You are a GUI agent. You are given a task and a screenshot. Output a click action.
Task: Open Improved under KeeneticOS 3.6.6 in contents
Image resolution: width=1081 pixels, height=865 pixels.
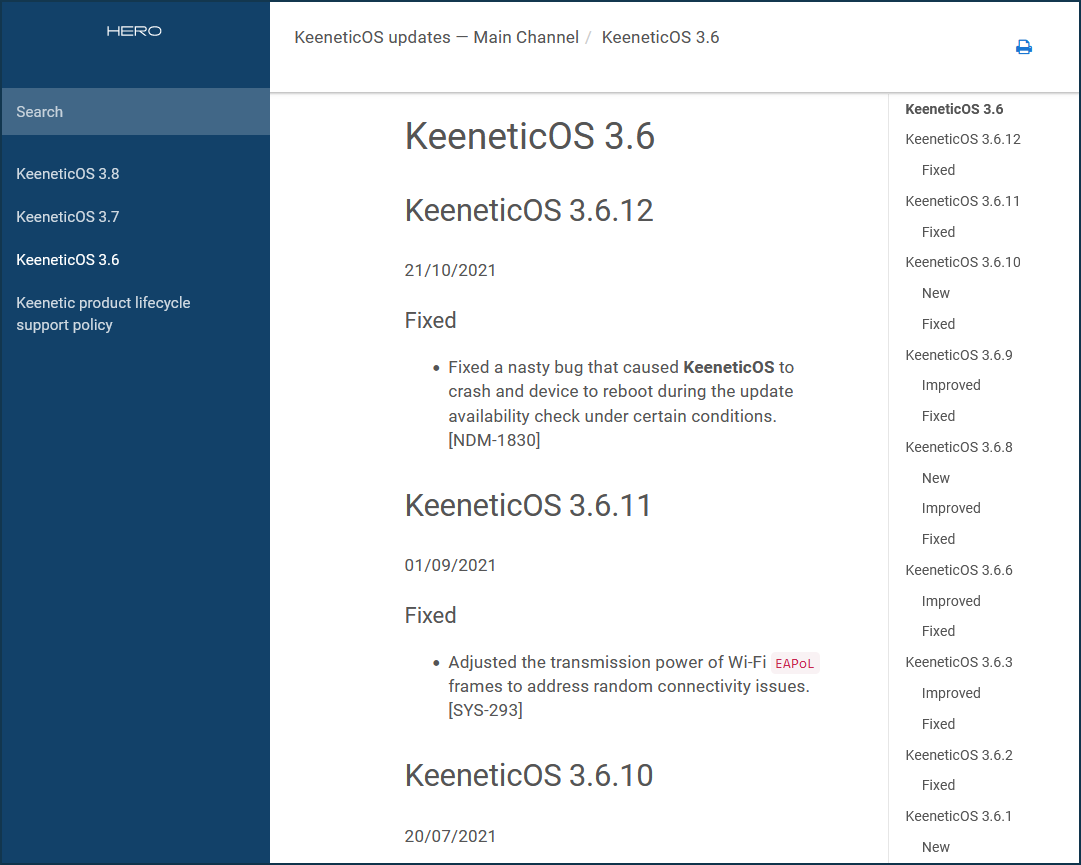click(x=951, y=601)
